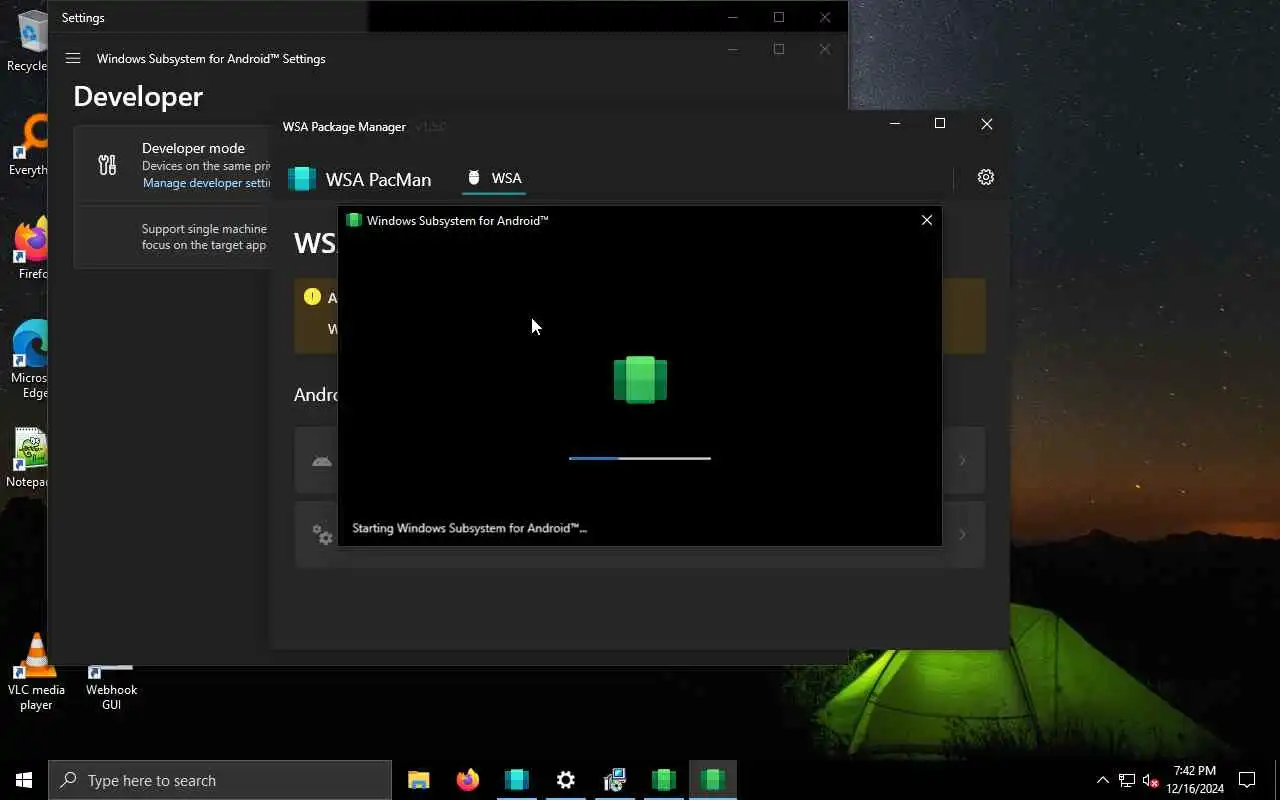This screenshot has width=1280, height=800.
Task: Maximize the WSA Package Manager window
Action: point(939,124)
